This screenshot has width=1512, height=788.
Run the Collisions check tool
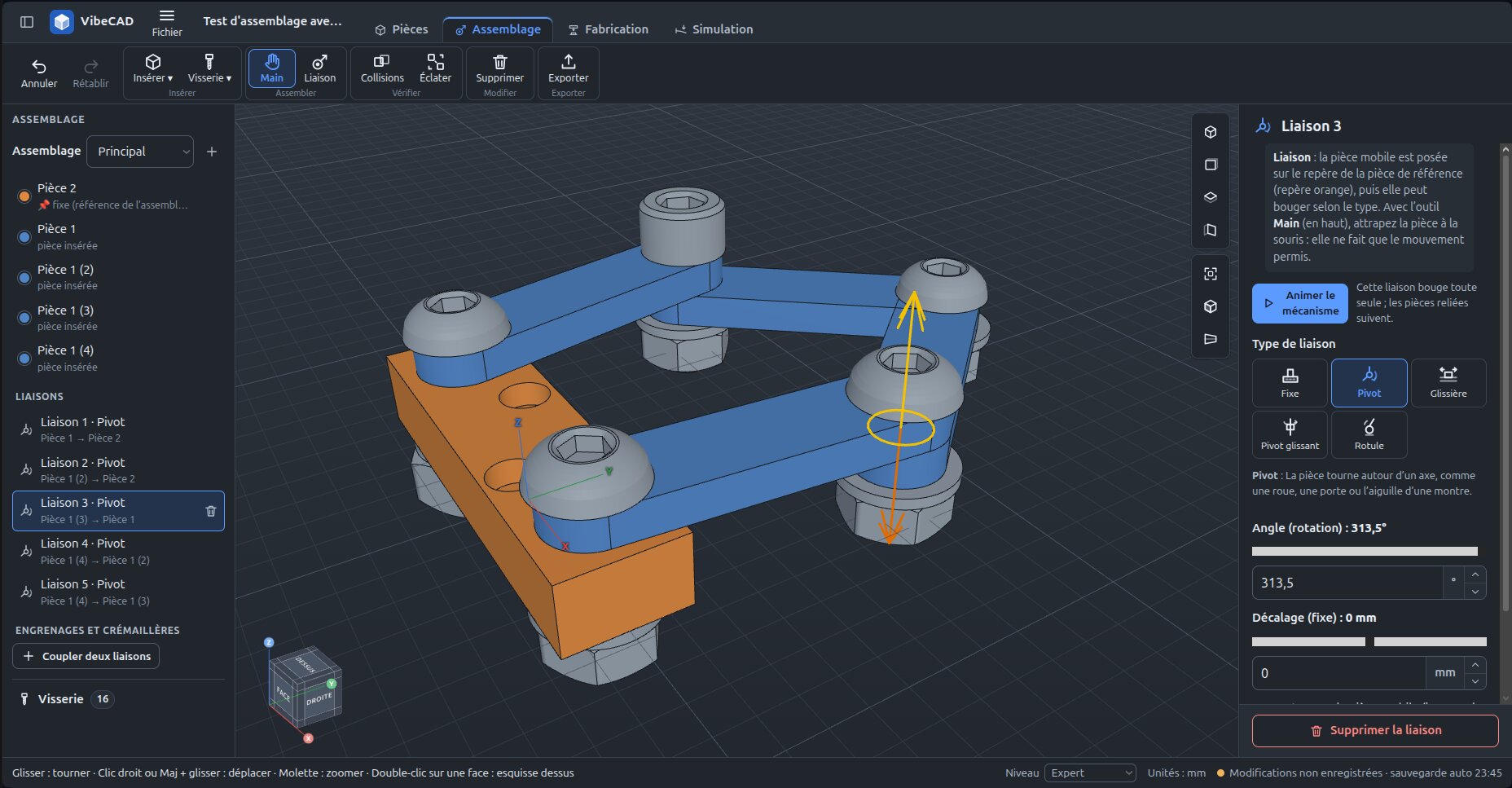pos(382,68)
